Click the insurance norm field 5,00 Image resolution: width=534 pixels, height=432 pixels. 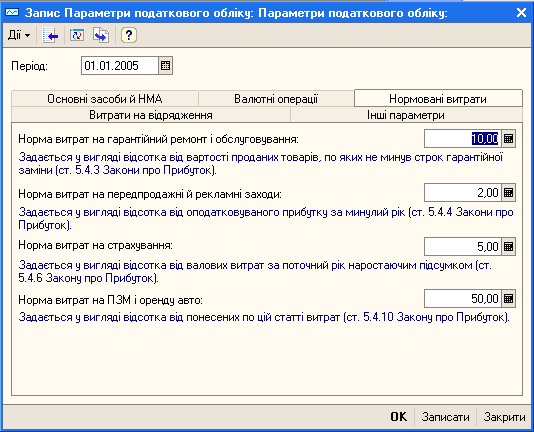463,247
